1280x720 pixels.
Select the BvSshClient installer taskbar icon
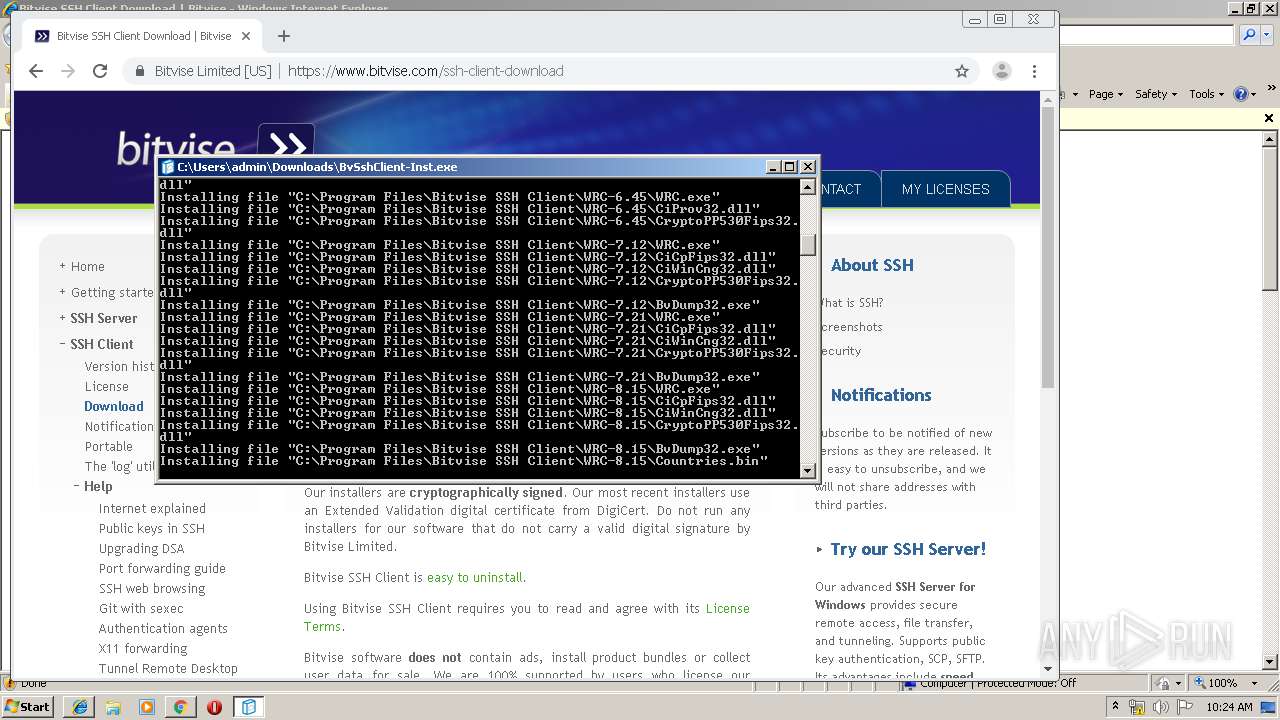(x=248, y=707)
